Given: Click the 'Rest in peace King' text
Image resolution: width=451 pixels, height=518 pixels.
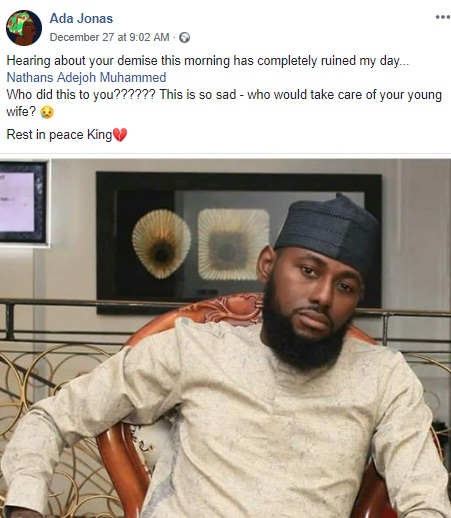Looking at the screenshot, I should [59, 135].
